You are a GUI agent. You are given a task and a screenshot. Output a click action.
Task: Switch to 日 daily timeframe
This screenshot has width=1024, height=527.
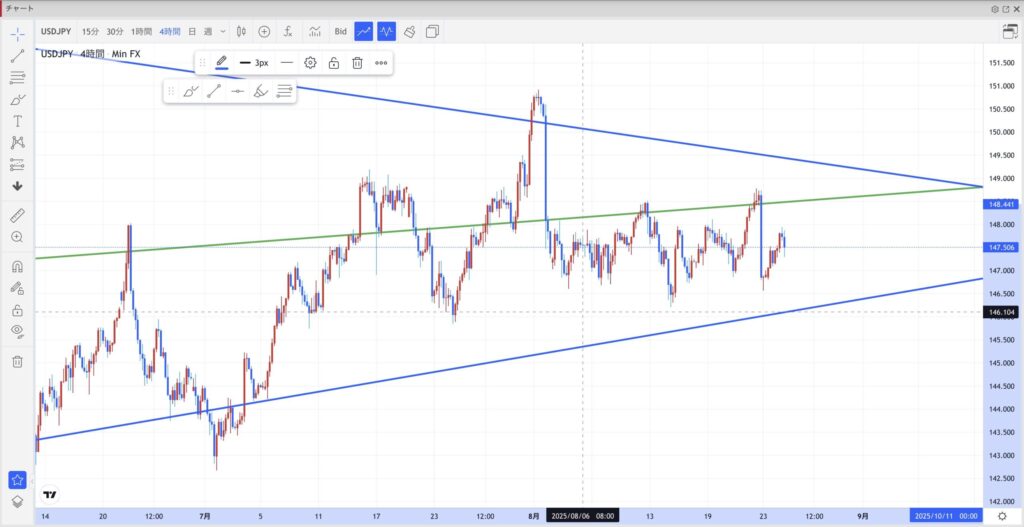pyautogui.click(x=192, y=31)
